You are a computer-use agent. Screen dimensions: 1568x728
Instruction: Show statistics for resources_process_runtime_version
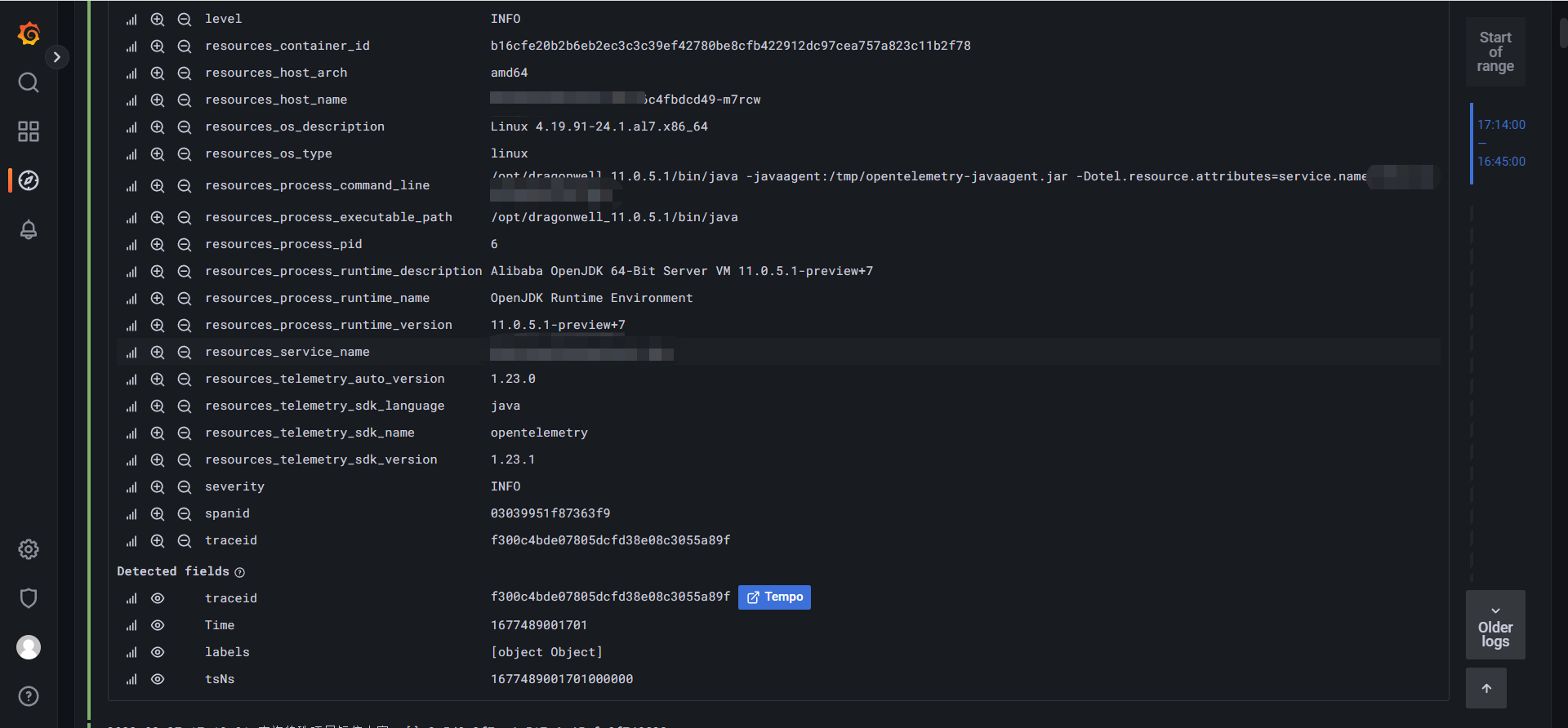click(x=131, y=325)
